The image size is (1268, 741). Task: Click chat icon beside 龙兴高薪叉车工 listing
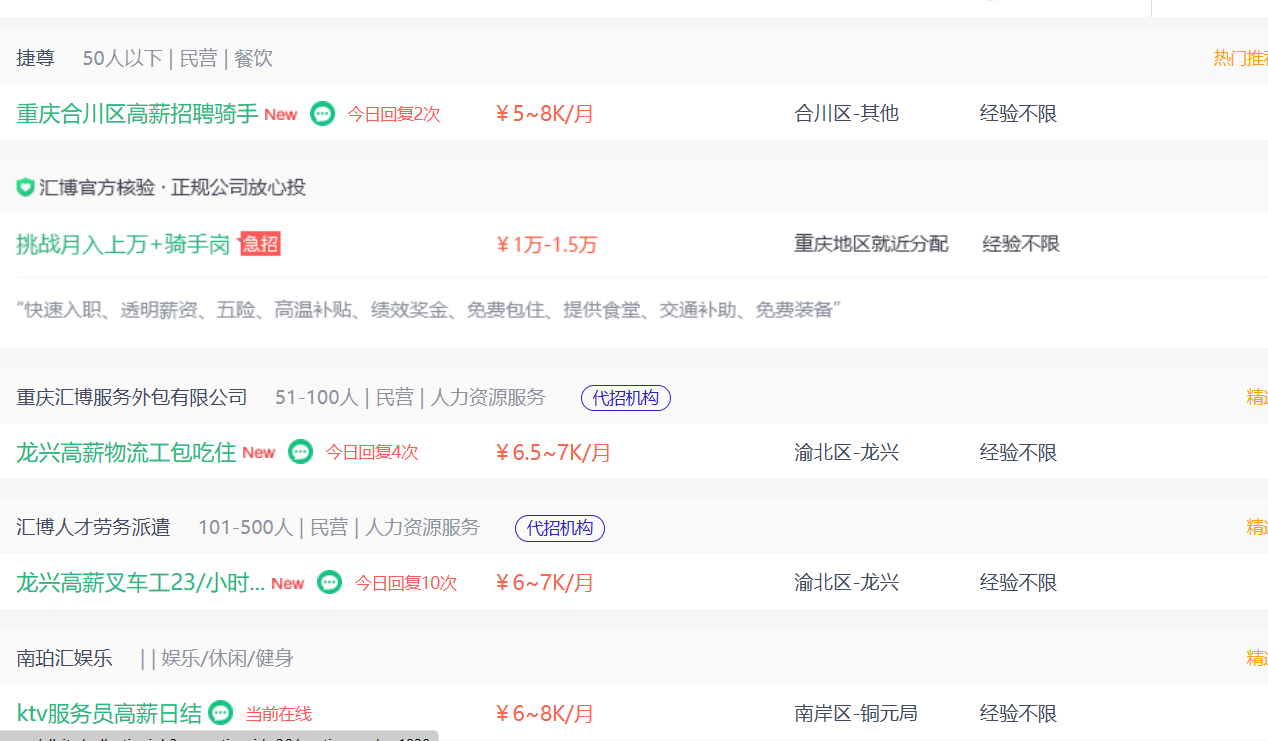(329, 582)
